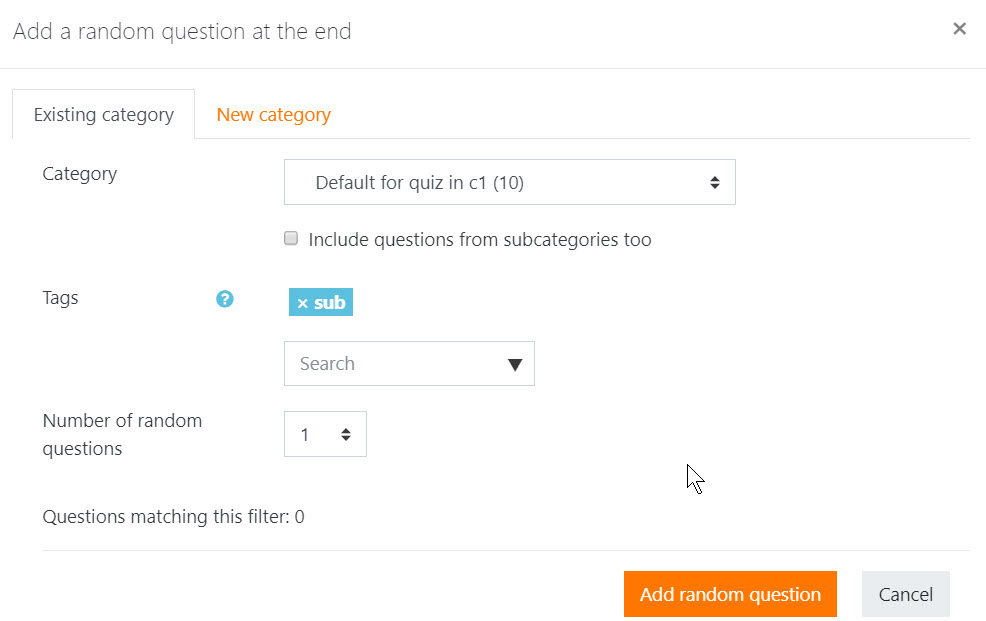Select the Existing category tab

click(x=104, y=115)
